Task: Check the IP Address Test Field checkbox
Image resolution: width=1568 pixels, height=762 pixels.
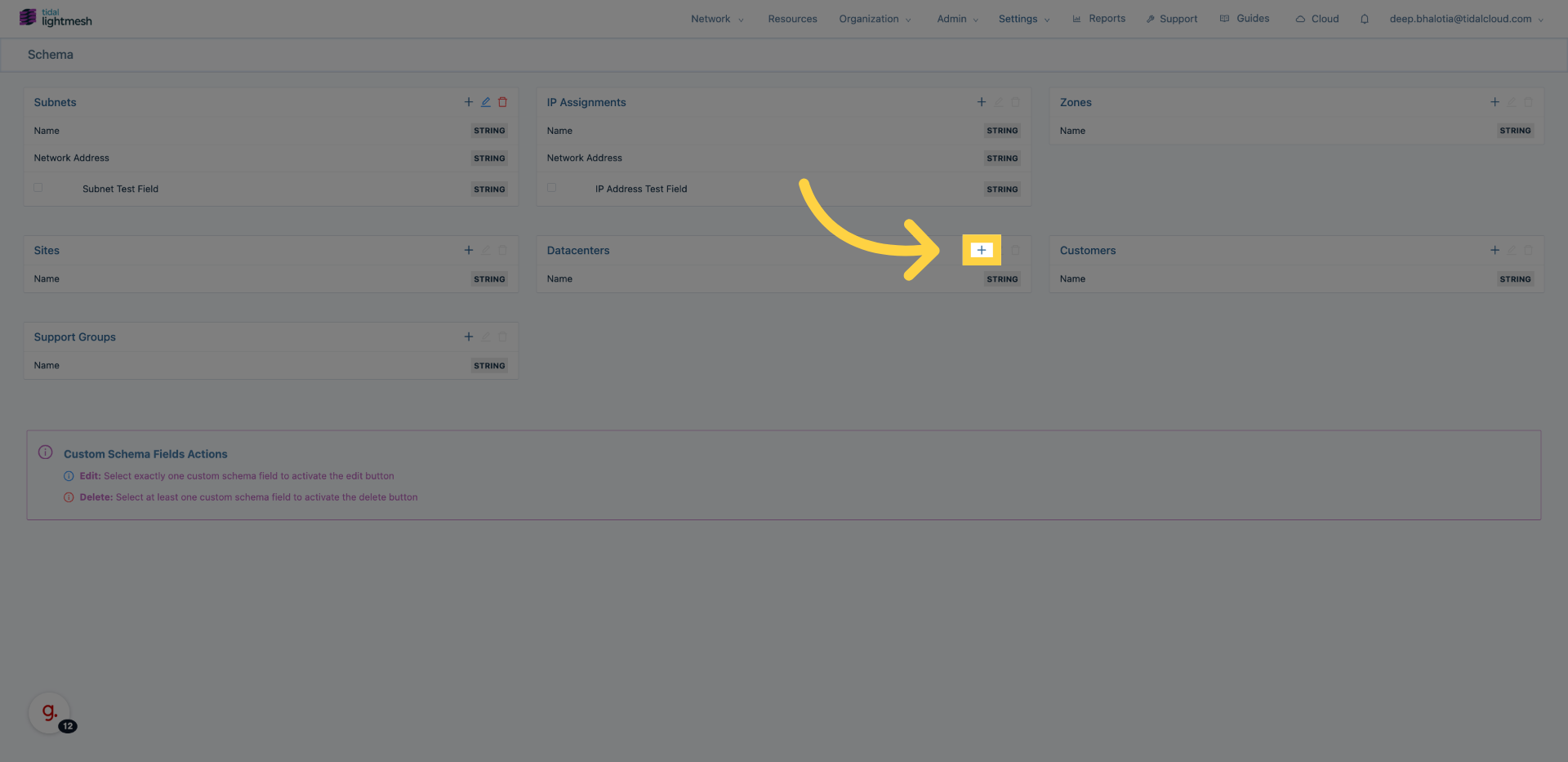Action: pos(552,188)
